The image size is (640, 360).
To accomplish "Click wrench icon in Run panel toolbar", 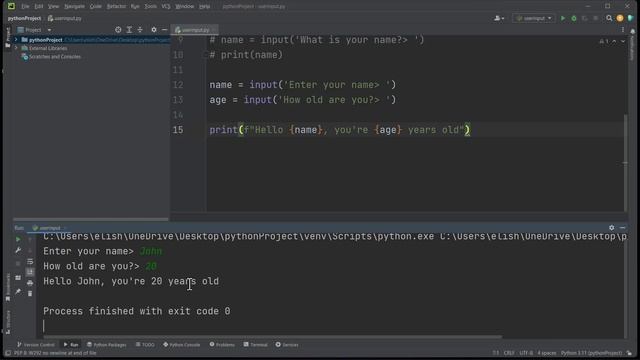I will 18,251.
